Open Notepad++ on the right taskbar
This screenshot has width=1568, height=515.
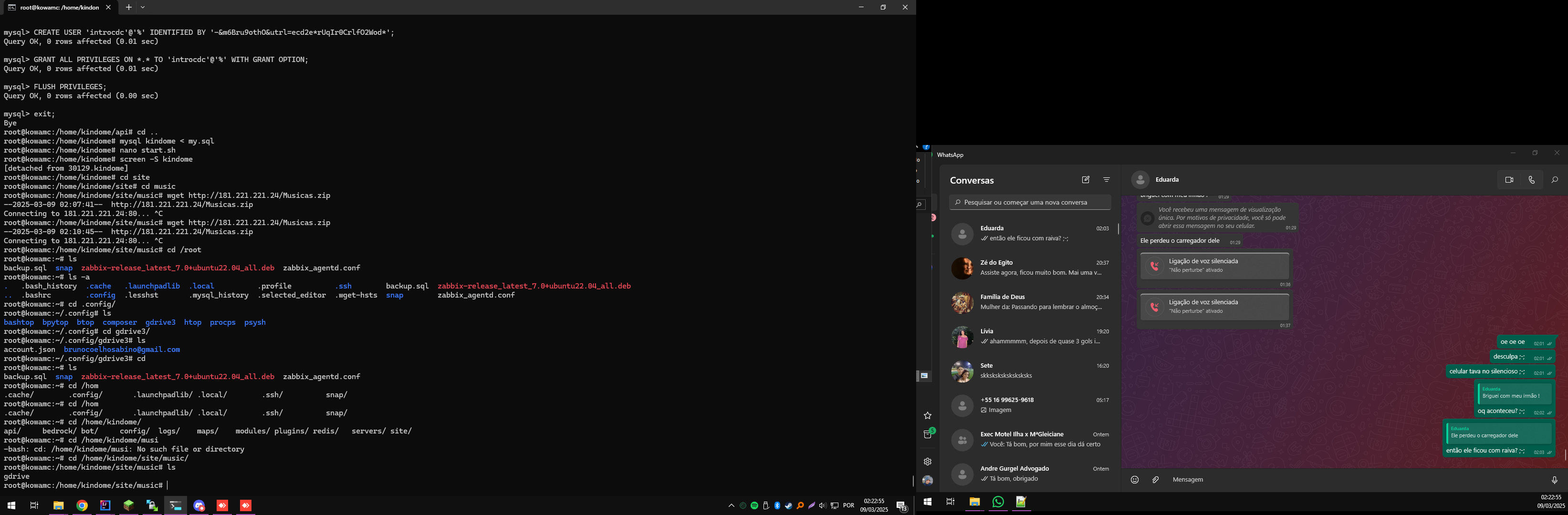[x=1021, y=502]
